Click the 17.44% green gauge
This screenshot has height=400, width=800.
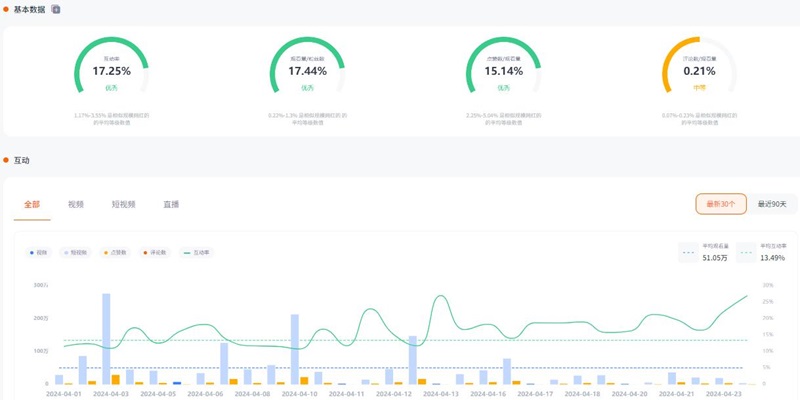point(308,72)
